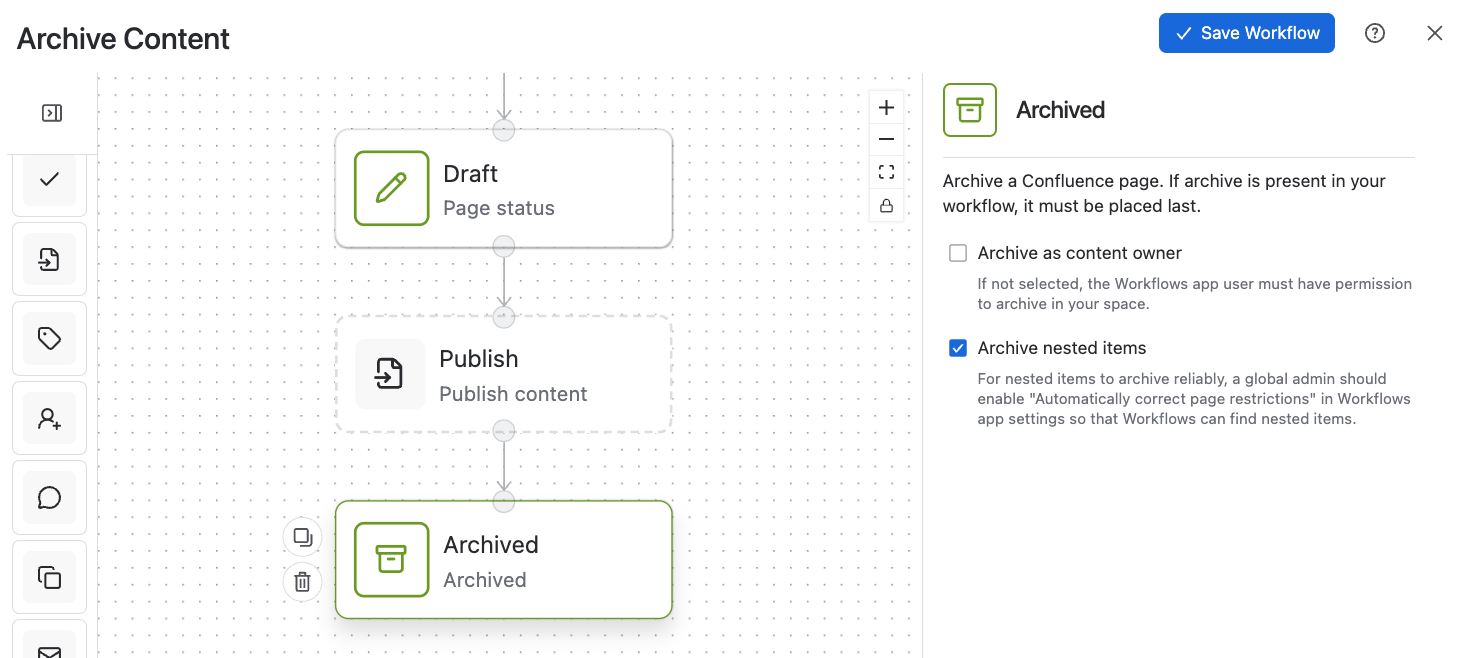Click the publish icon on Publish node

[389, 374]
